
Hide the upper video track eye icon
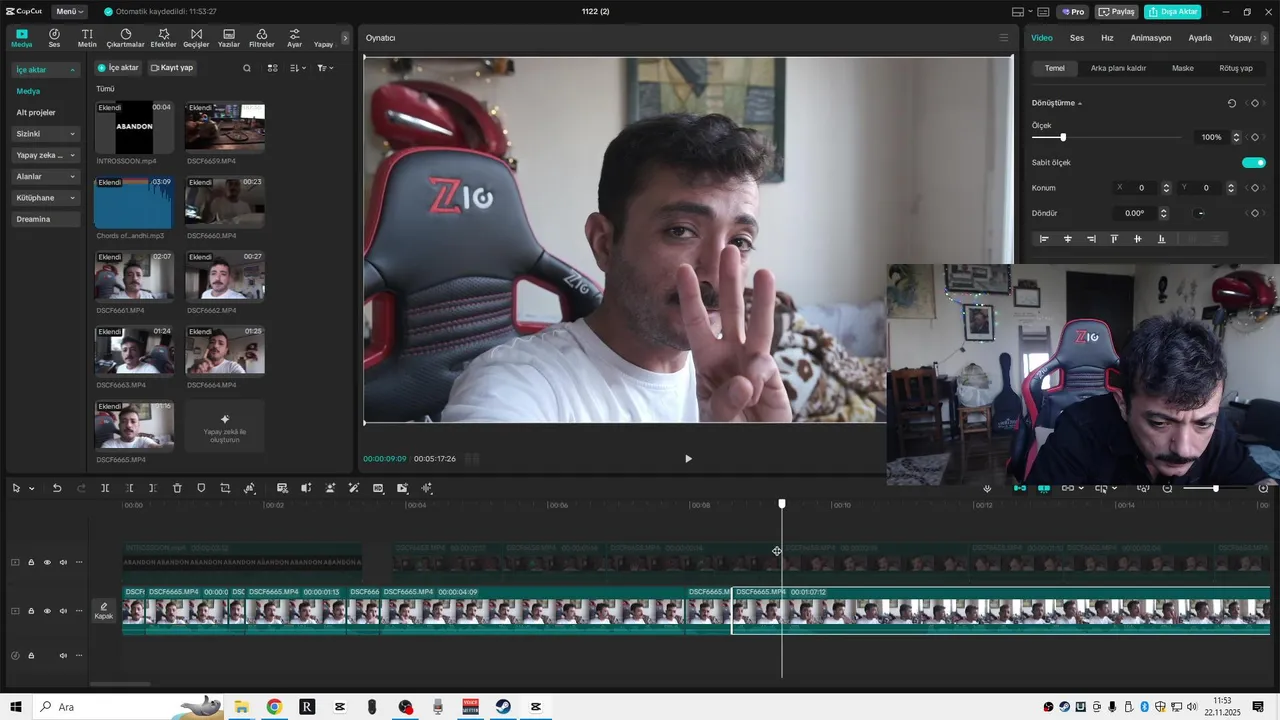(47, 562)
